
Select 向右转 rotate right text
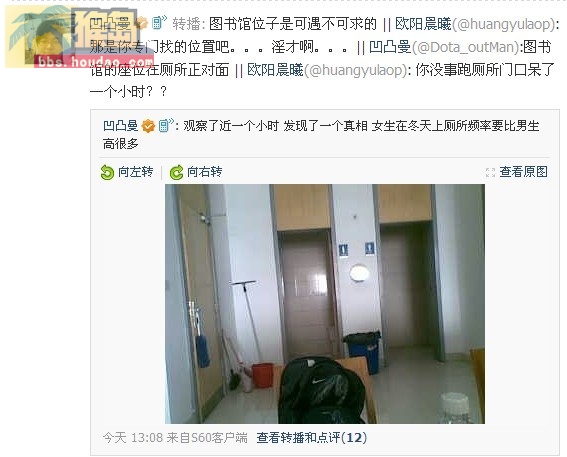[205, 172]
